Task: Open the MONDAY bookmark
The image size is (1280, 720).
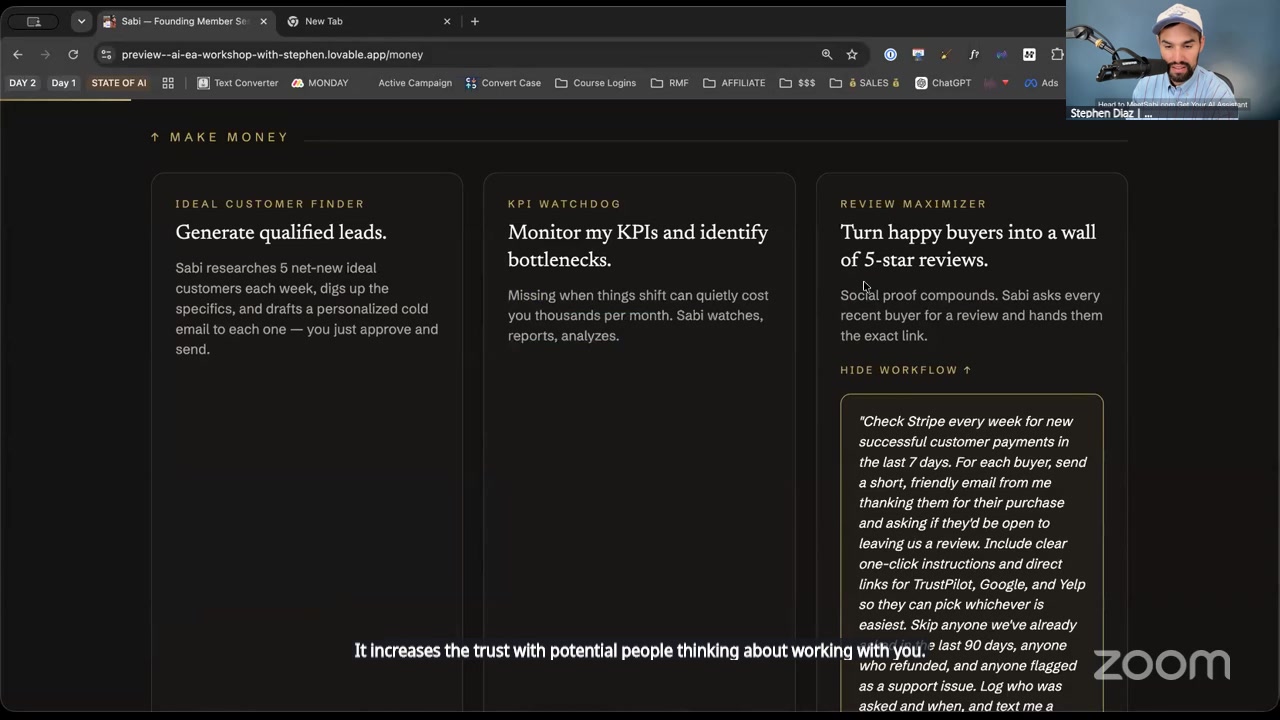Action: [320, 83]
